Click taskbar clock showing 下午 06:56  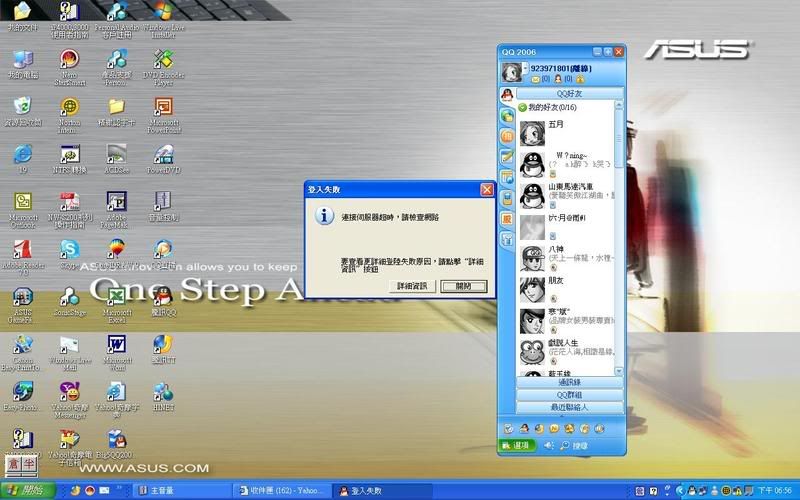(x=775, y=490)
